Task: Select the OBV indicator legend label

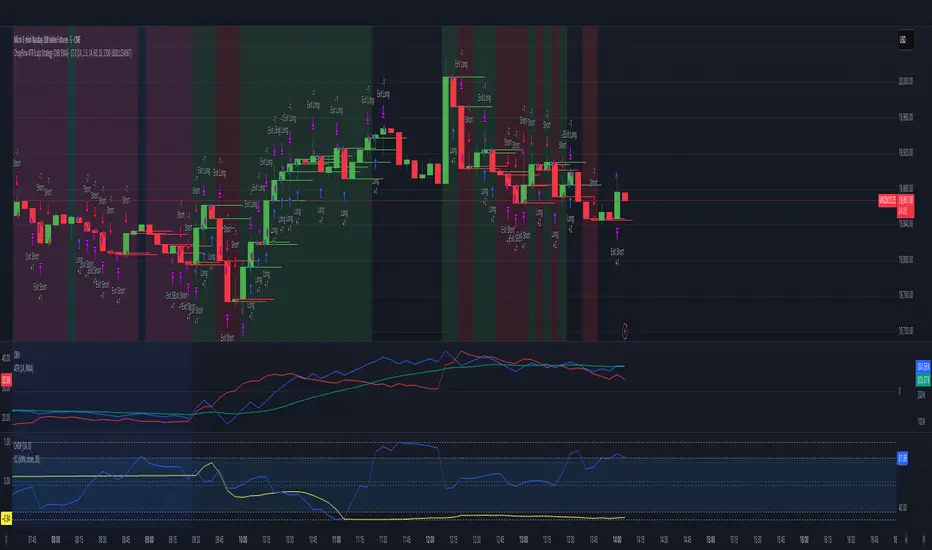Action: (x=17, y=355)
